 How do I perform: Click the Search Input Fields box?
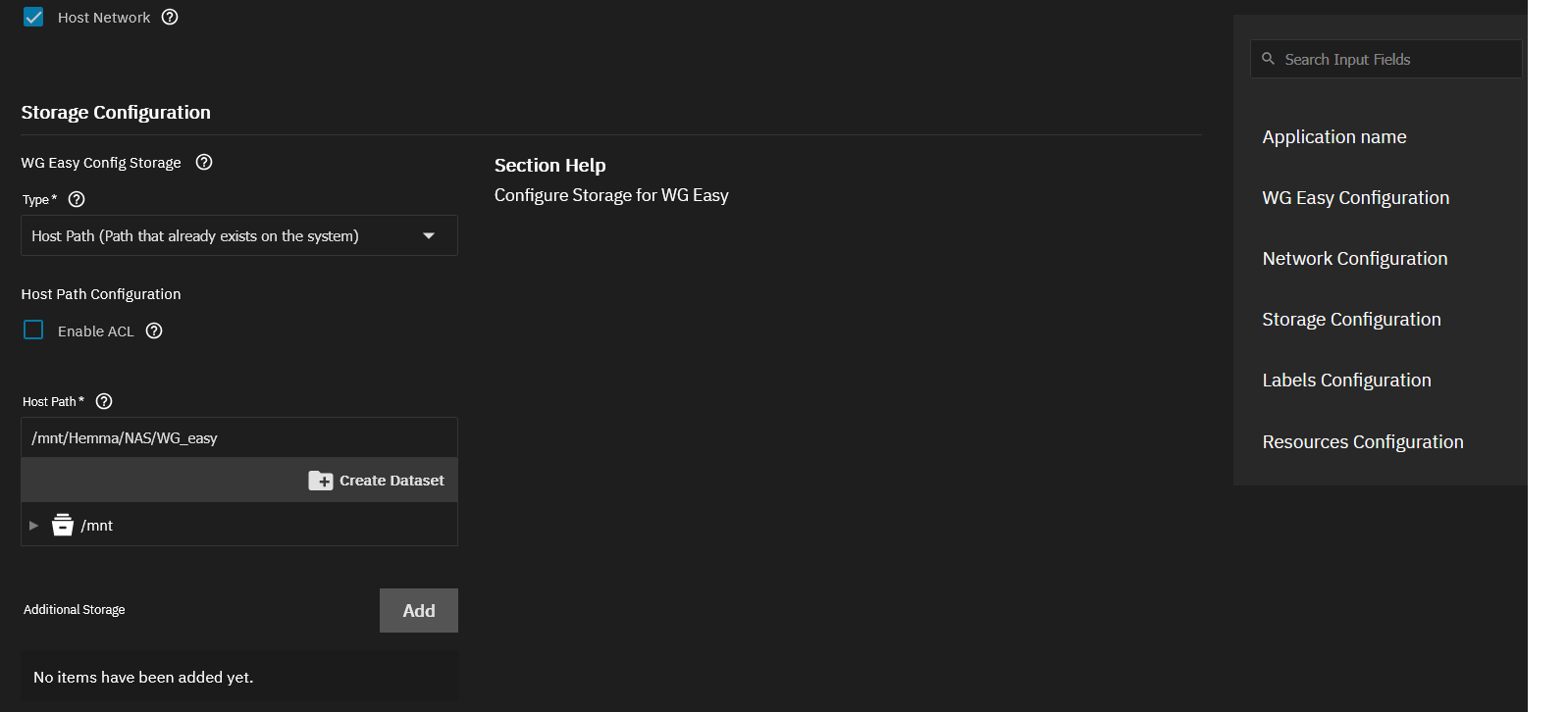point(1385,59)
